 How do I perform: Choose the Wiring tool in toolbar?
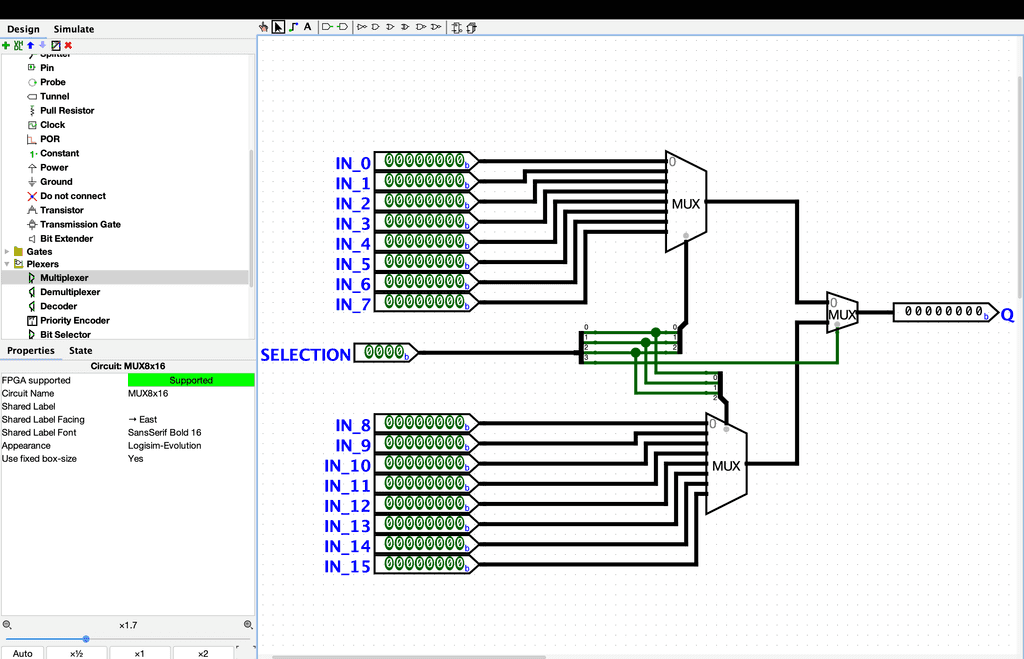[293, 27]
